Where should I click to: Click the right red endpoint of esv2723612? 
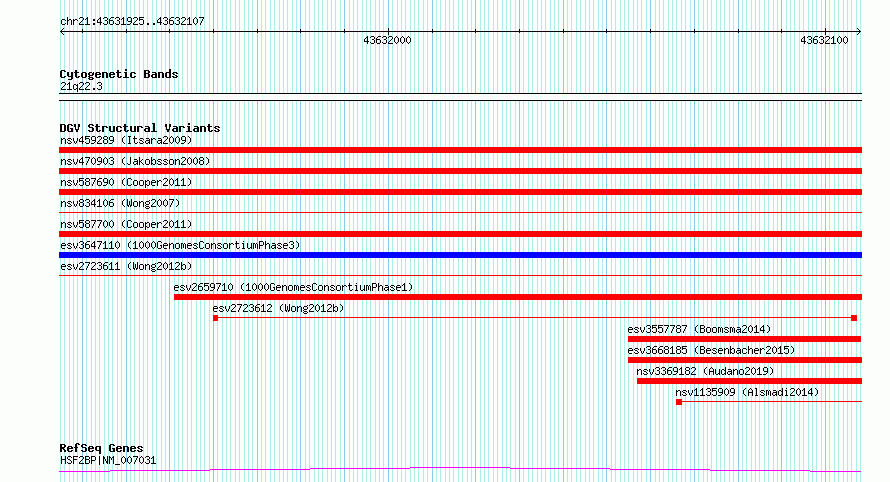[854, 318]
